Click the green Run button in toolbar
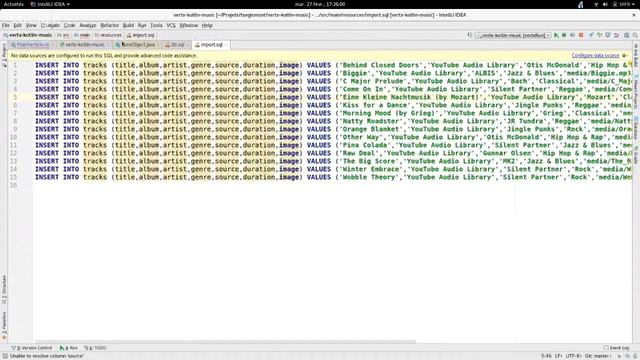Viewport: 640px width, 360px height. click(x=556, y=36)
